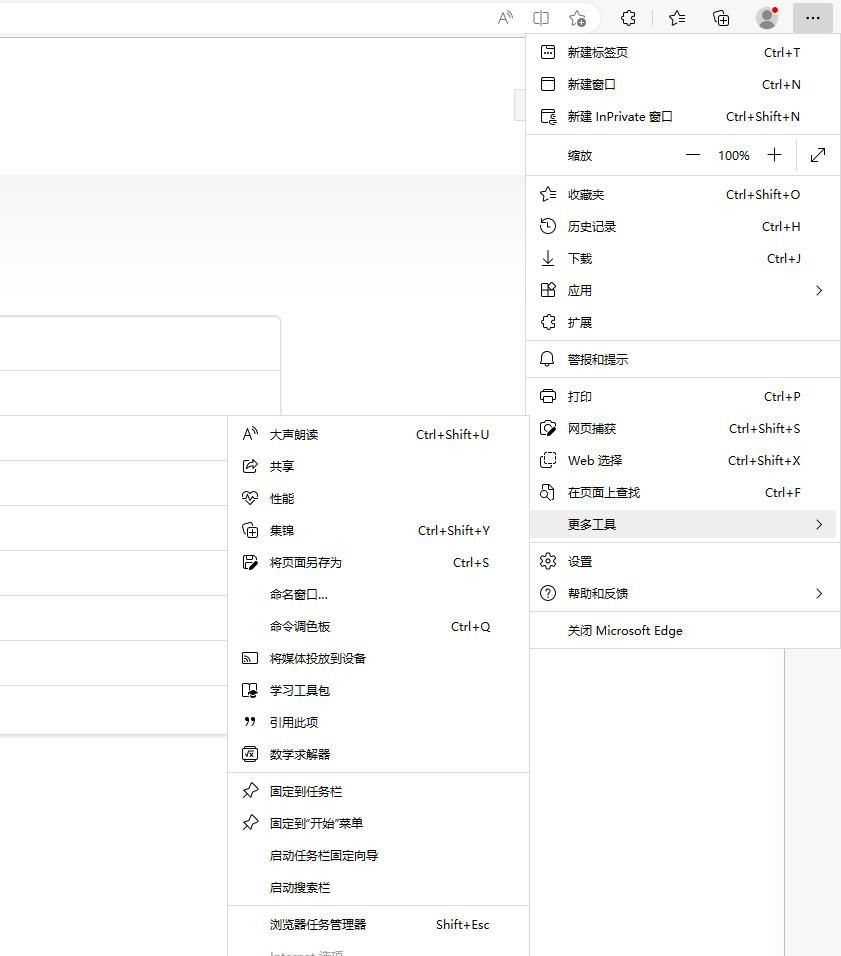This screenshot has height=956, width=841.
Task: Enter full screen with the expand arrow
Action: 818,155
